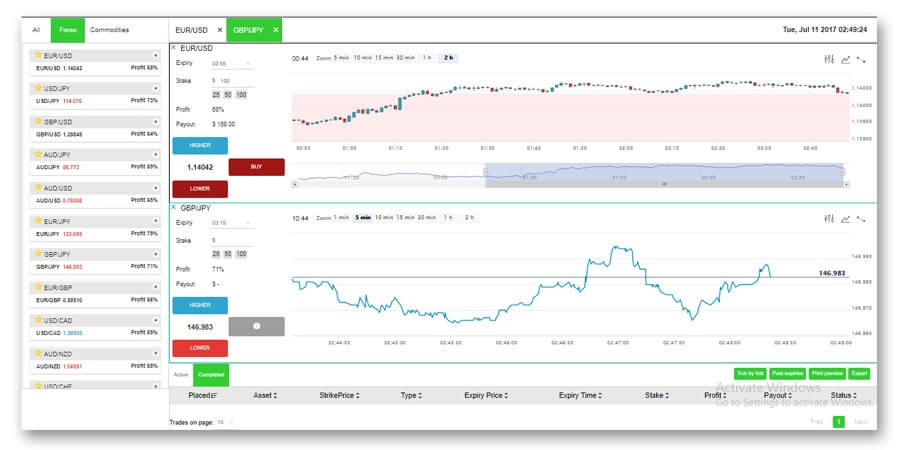
Task: Switch to the Commodities tab
Action: coord(109,30)
